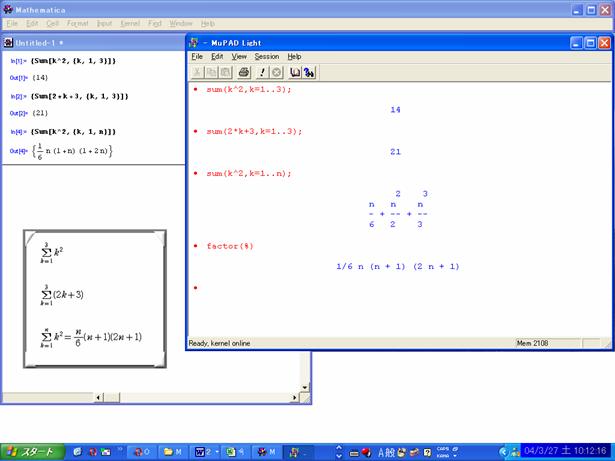Click the Cut scissors icon in MuPAD
This screenshot has height=461, width=615.
tap(197, 73)
